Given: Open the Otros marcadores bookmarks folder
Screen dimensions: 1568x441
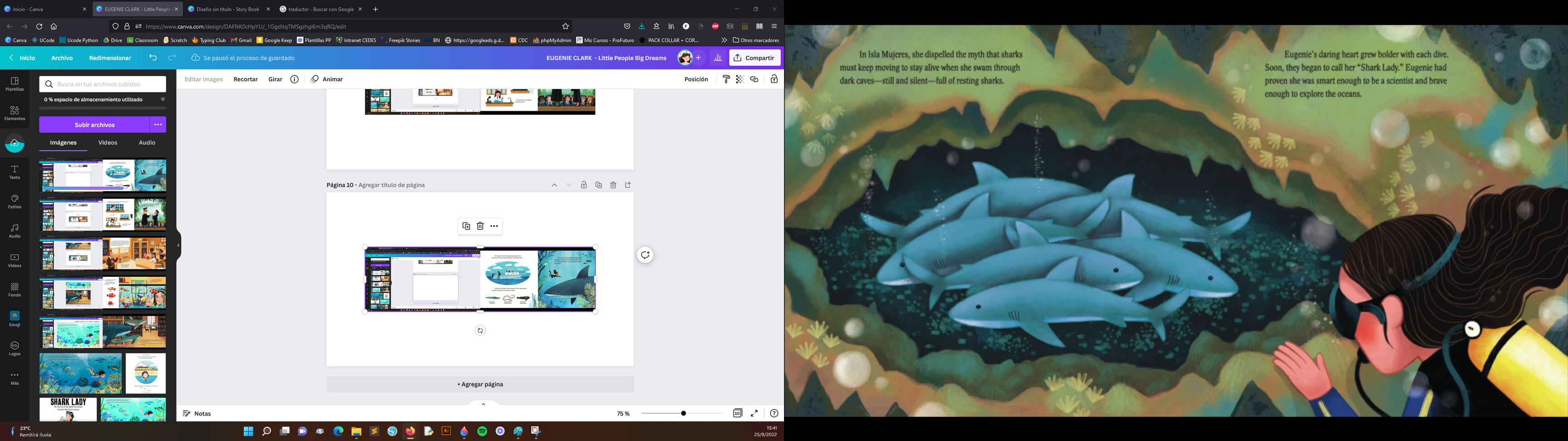Looking at the screenshot, I should (756, 40).
